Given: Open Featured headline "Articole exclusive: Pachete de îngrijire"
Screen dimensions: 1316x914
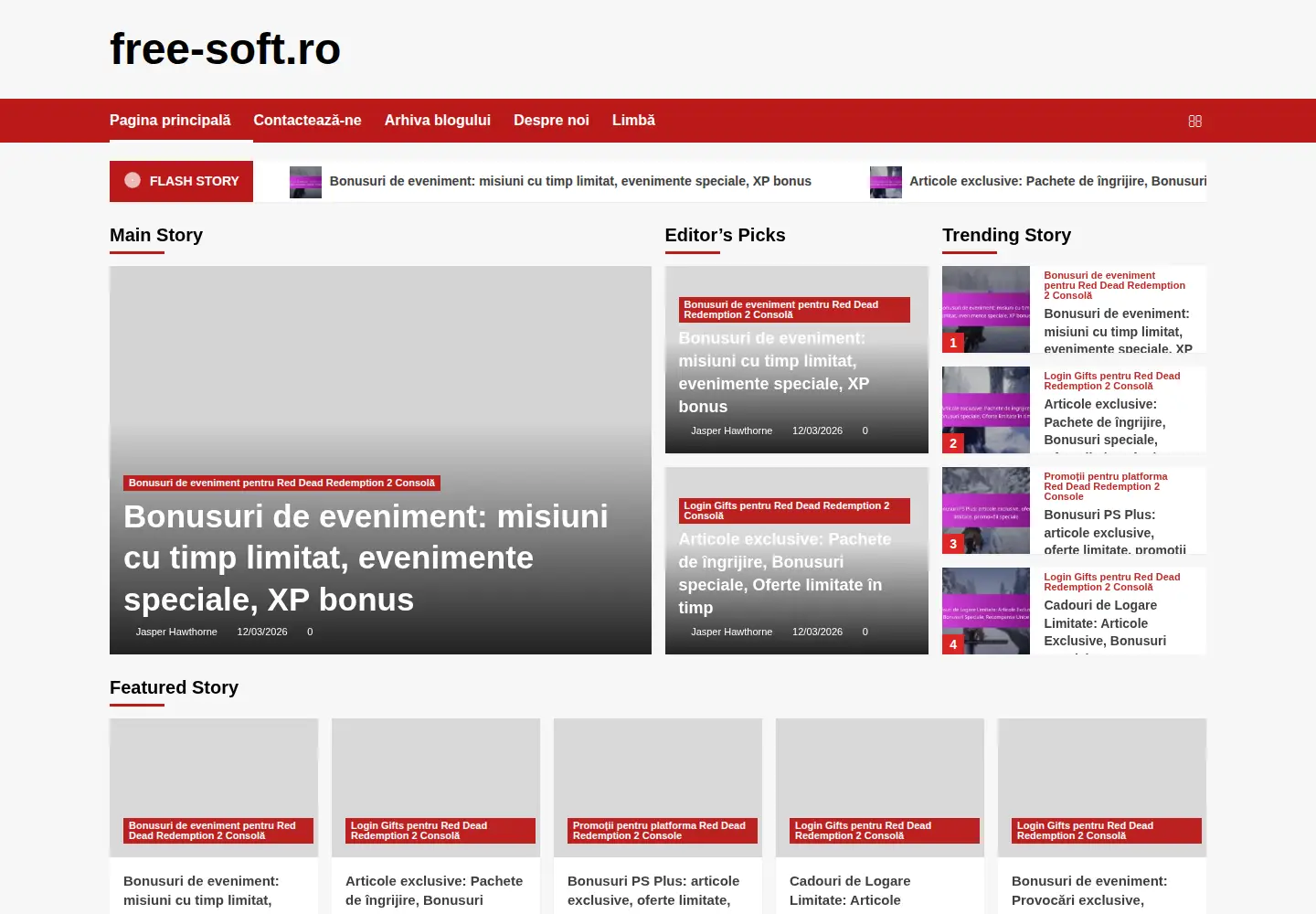Looking at the screenshot, I should click(434, 890).
